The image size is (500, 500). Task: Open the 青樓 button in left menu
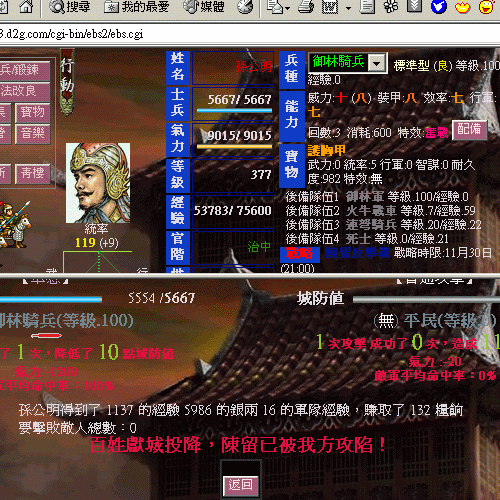click(32, 173)
